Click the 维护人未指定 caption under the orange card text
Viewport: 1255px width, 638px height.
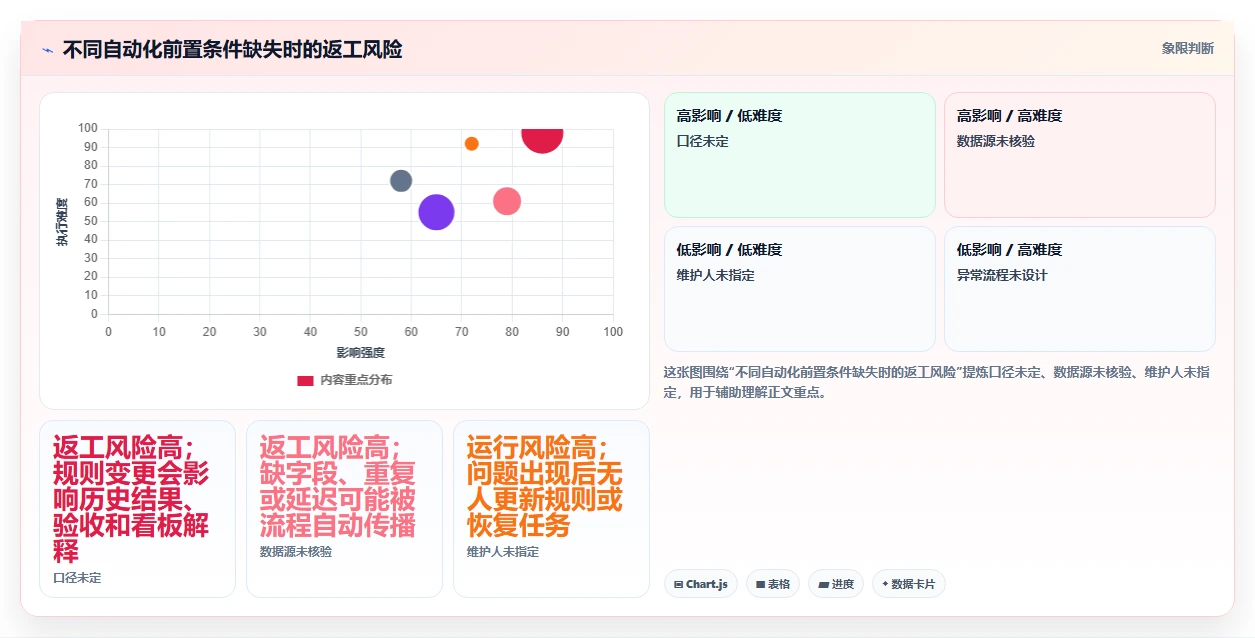(x=503, y=552)
